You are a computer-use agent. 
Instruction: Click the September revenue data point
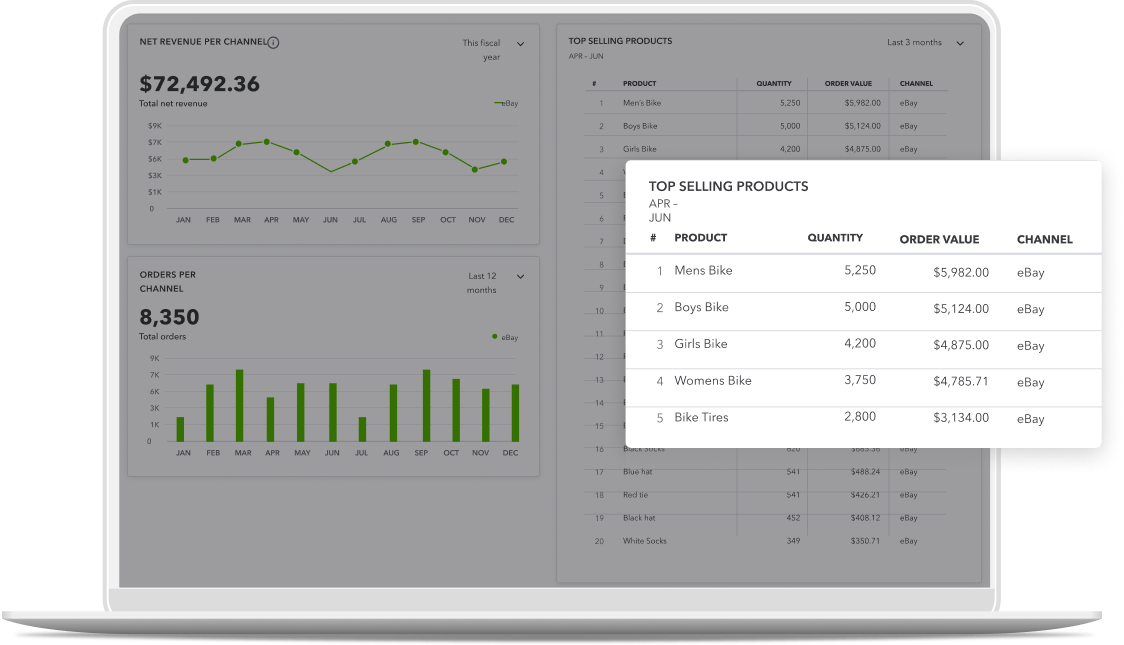point(416,142)
